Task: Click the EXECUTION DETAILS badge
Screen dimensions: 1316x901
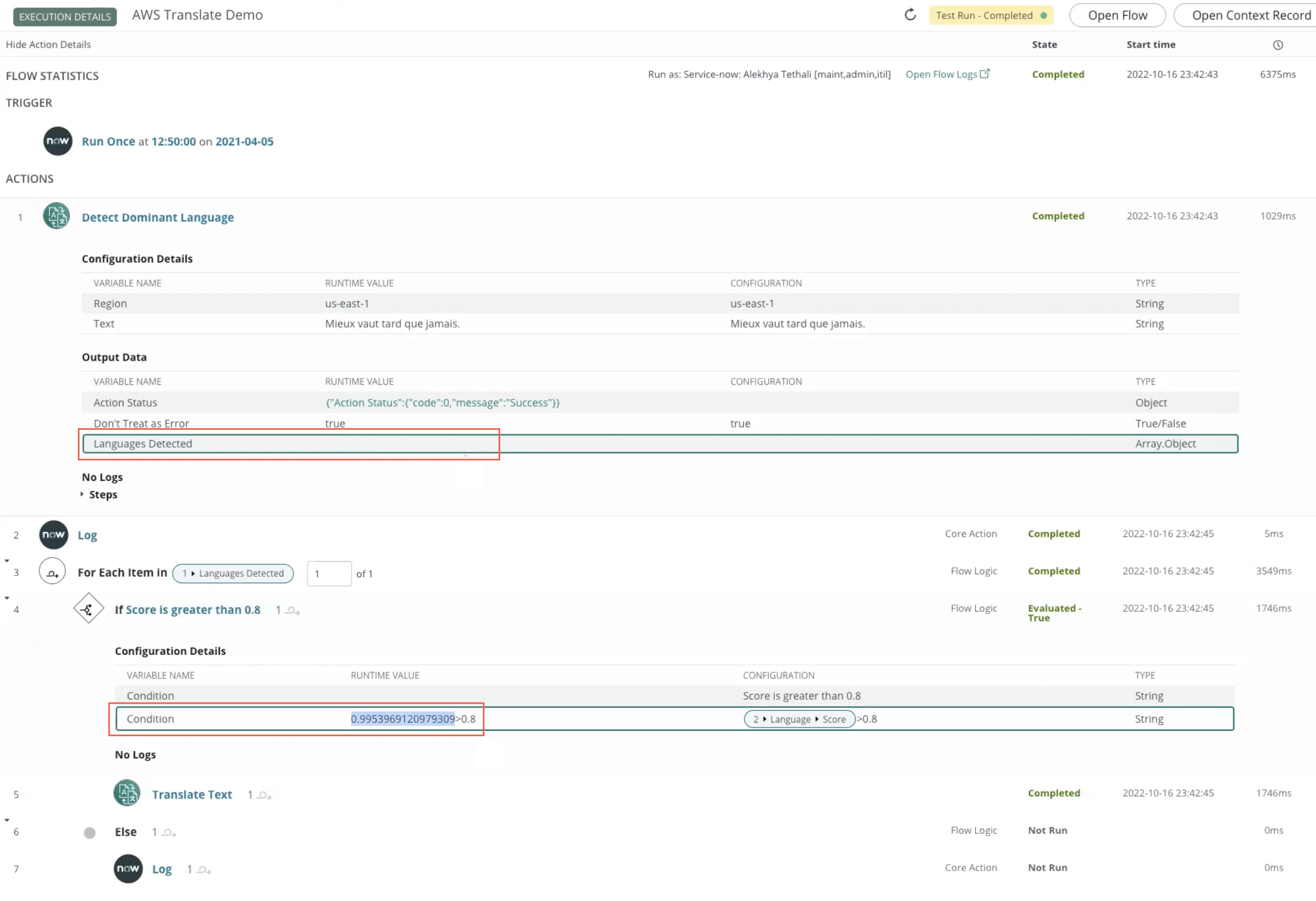Action: tap(65, 17)
